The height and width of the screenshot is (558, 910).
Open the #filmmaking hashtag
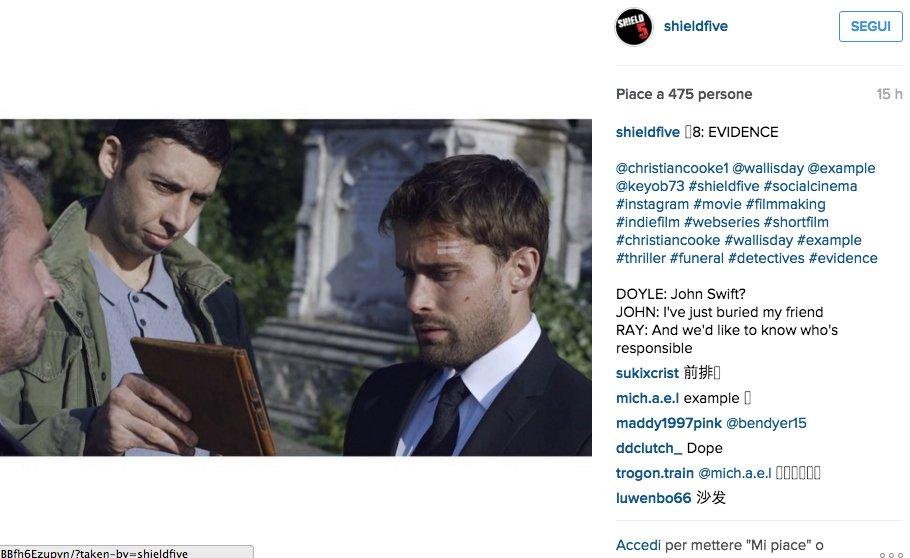coord(785,204)
